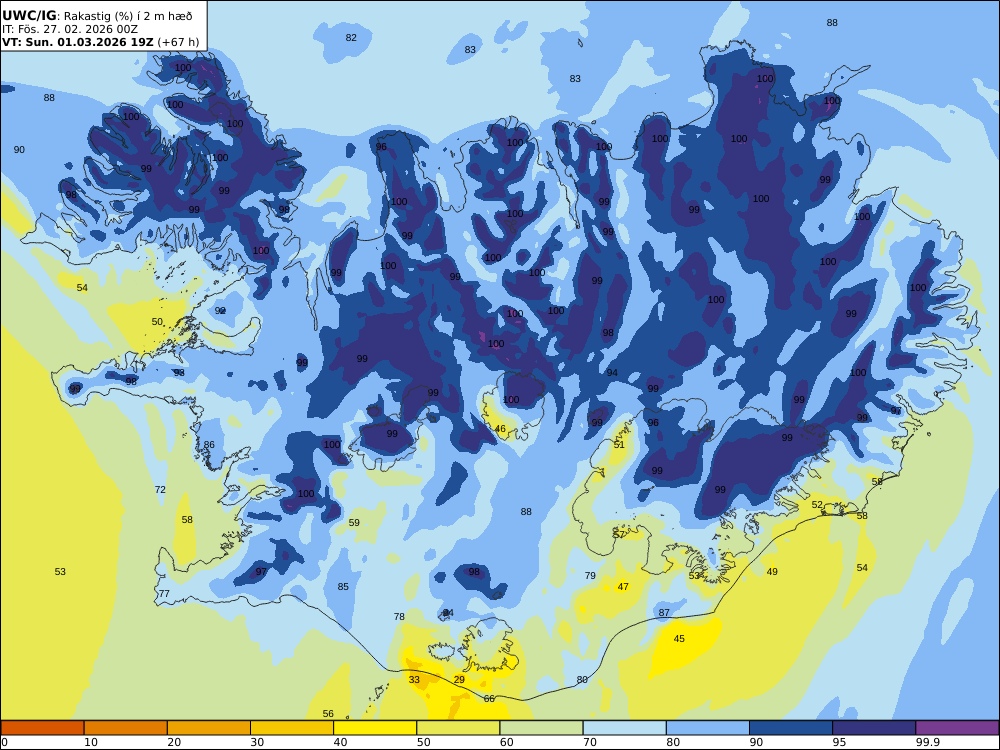Click the '66' humidity value on the map

tap(489, 699)
